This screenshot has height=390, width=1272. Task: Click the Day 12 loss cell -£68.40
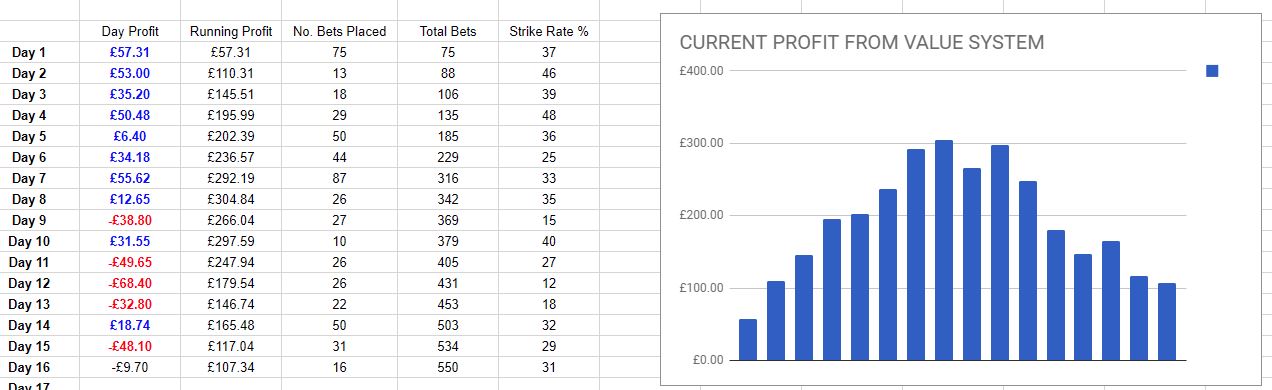click(x=130, y=283)
